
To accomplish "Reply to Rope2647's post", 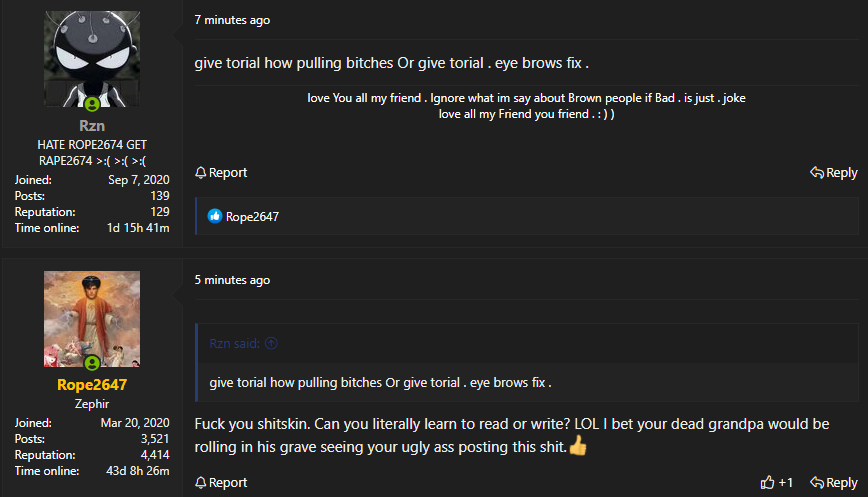I will pyautogui.click(x=833, y=483).
